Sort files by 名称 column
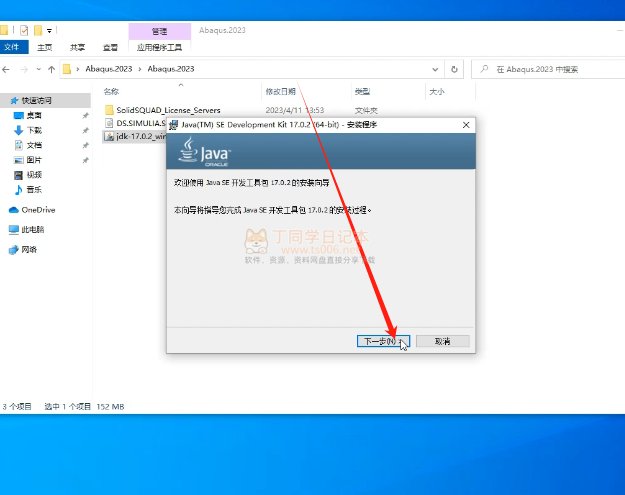Screen dimensions: 625x495 (x=111, y=91)
